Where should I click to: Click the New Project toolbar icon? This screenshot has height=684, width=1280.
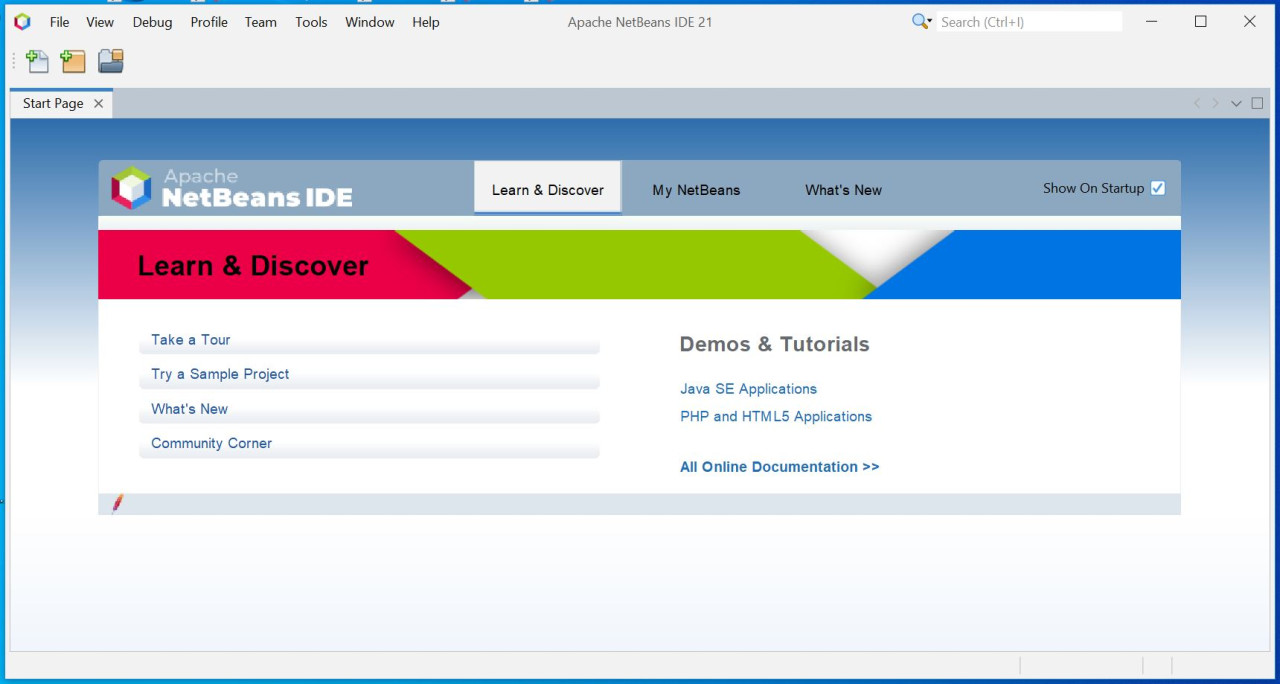coord(73,62)
